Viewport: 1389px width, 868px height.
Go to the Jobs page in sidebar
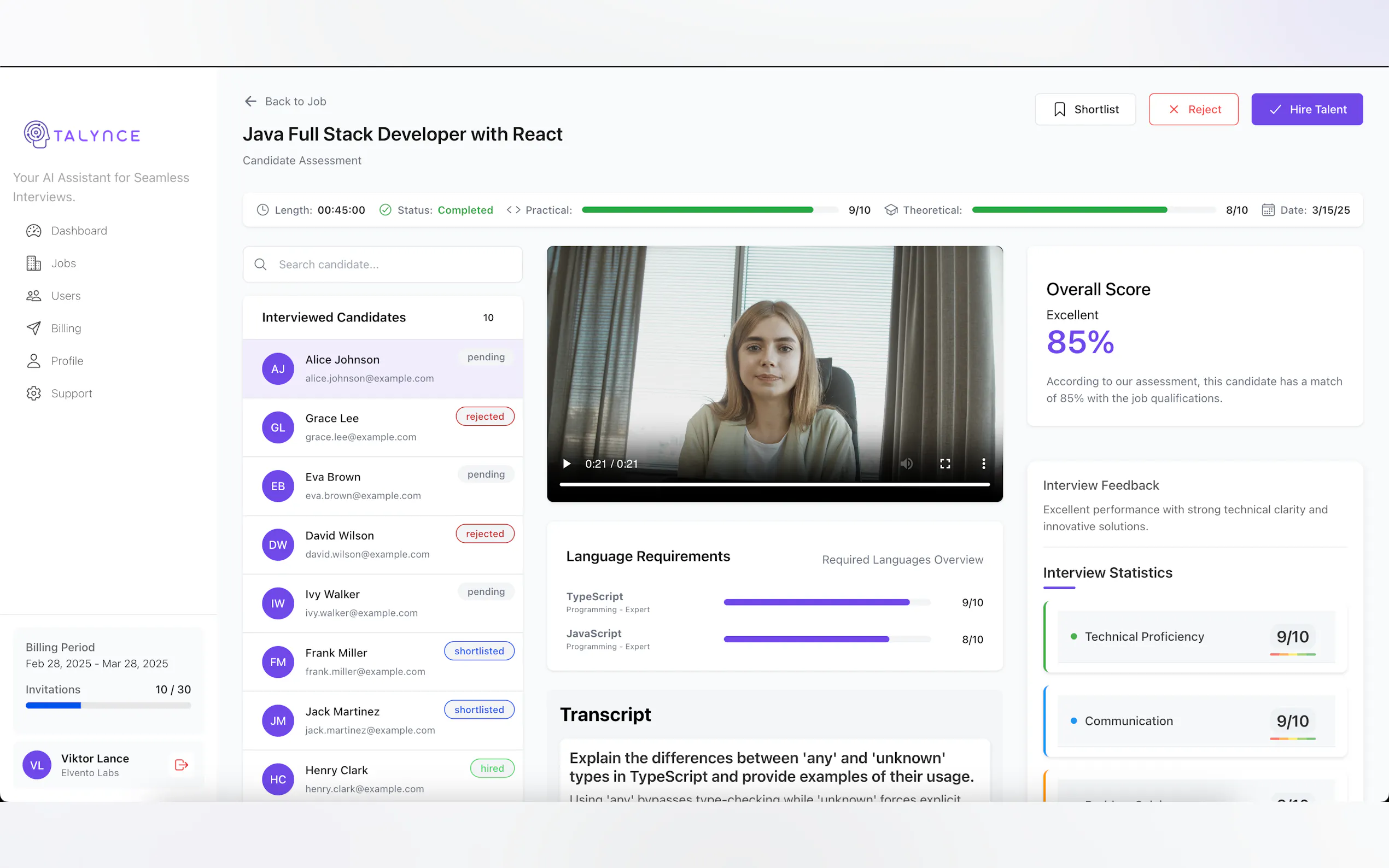[63, 263]
